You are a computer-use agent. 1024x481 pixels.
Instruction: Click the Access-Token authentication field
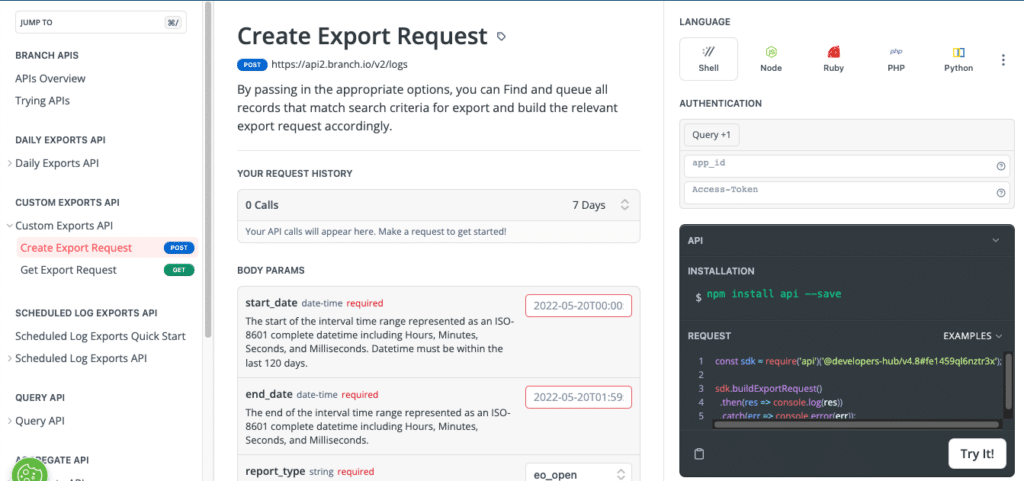pyautogui.click(x=846, y=193)
